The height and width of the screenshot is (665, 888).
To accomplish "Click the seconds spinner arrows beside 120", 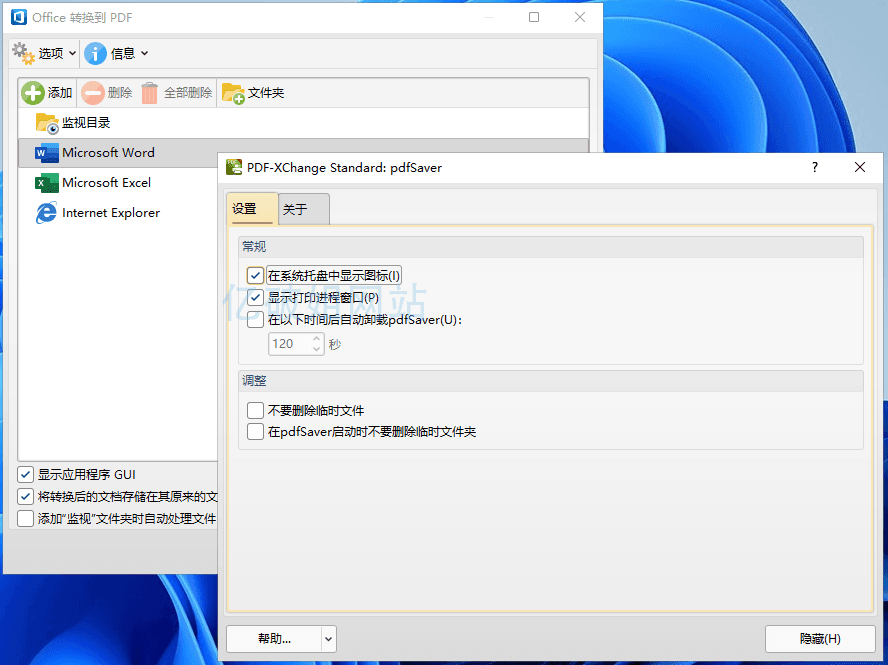I will tap(317, 343).
